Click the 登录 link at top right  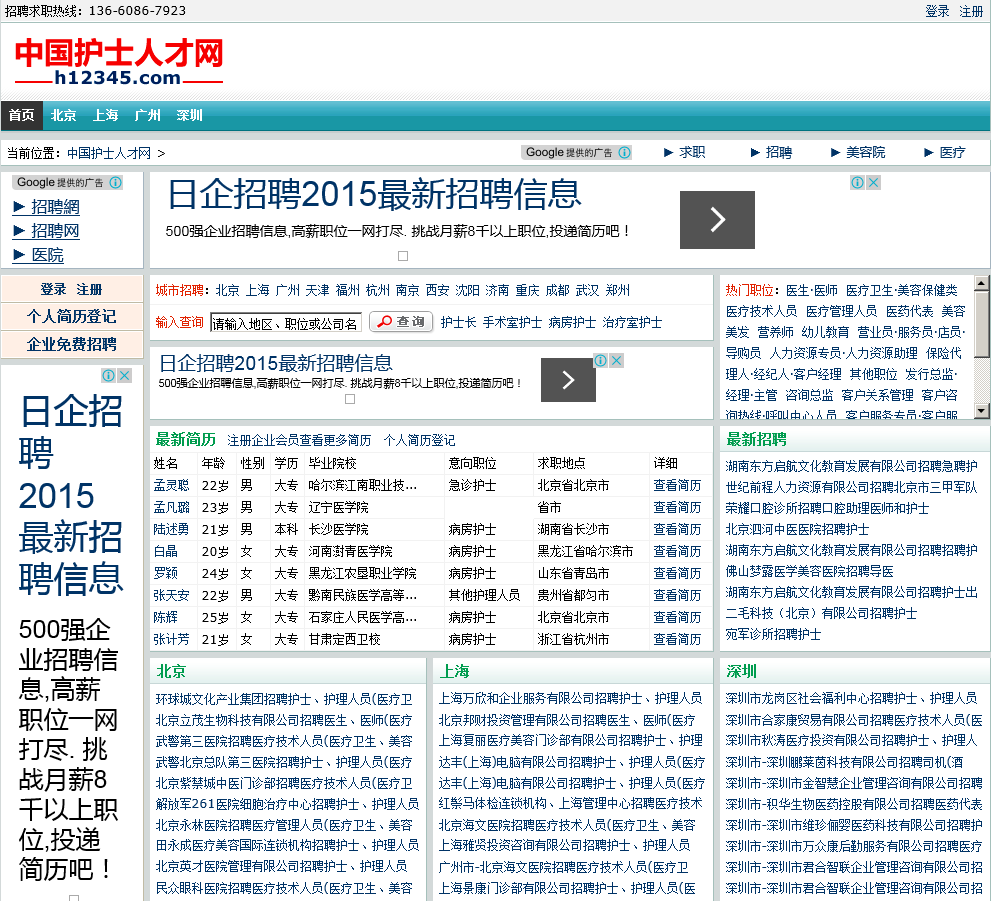click(x=937, y=11)
